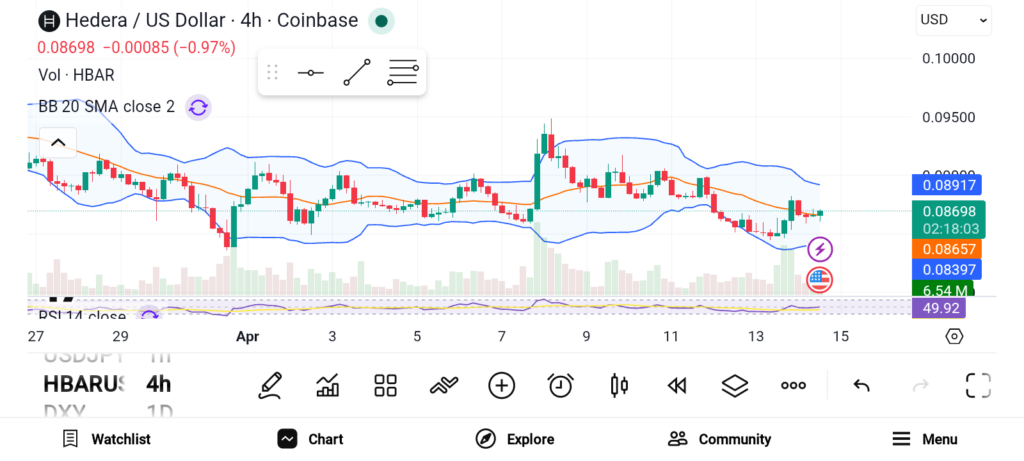Collapse the indicator legend with the chevron
Image resolution: width=1024 pixels, height=461 pixels.
coord(58,143)
